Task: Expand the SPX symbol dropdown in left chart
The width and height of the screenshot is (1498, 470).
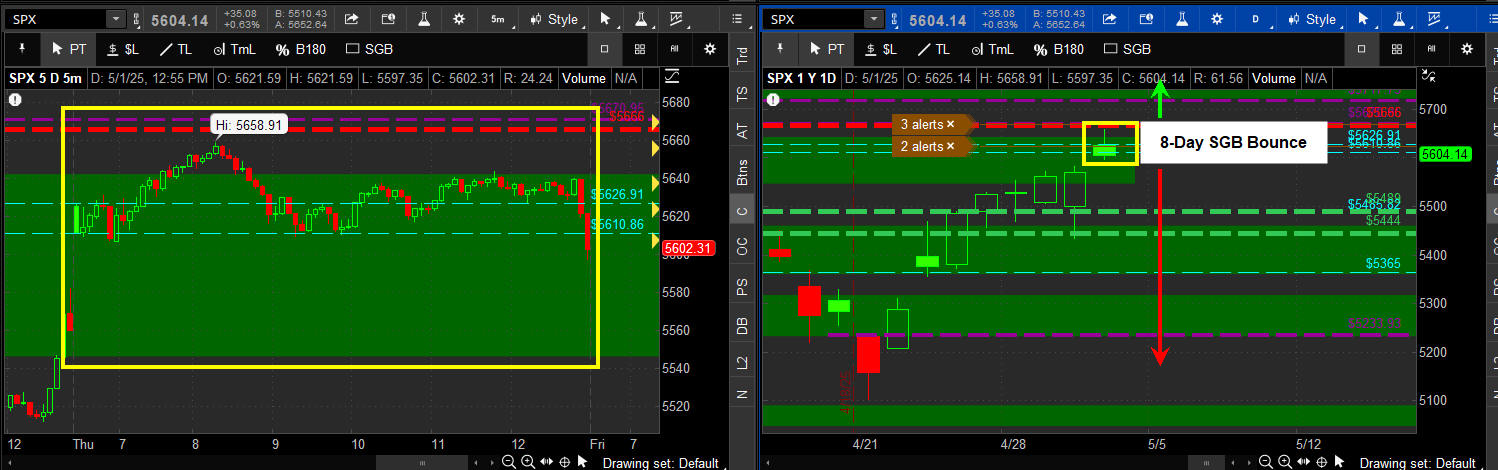Action: pyautogui.click(x=115, y=19)
